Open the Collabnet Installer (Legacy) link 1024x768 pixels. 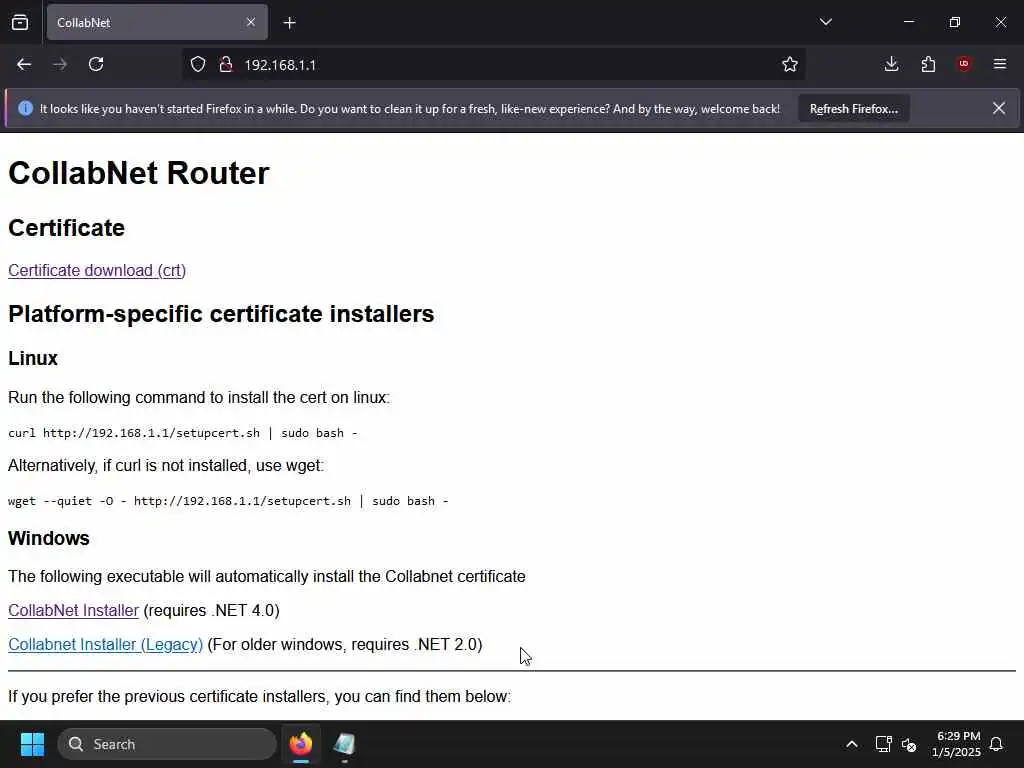pyautogui.click(x=105, y=644)
